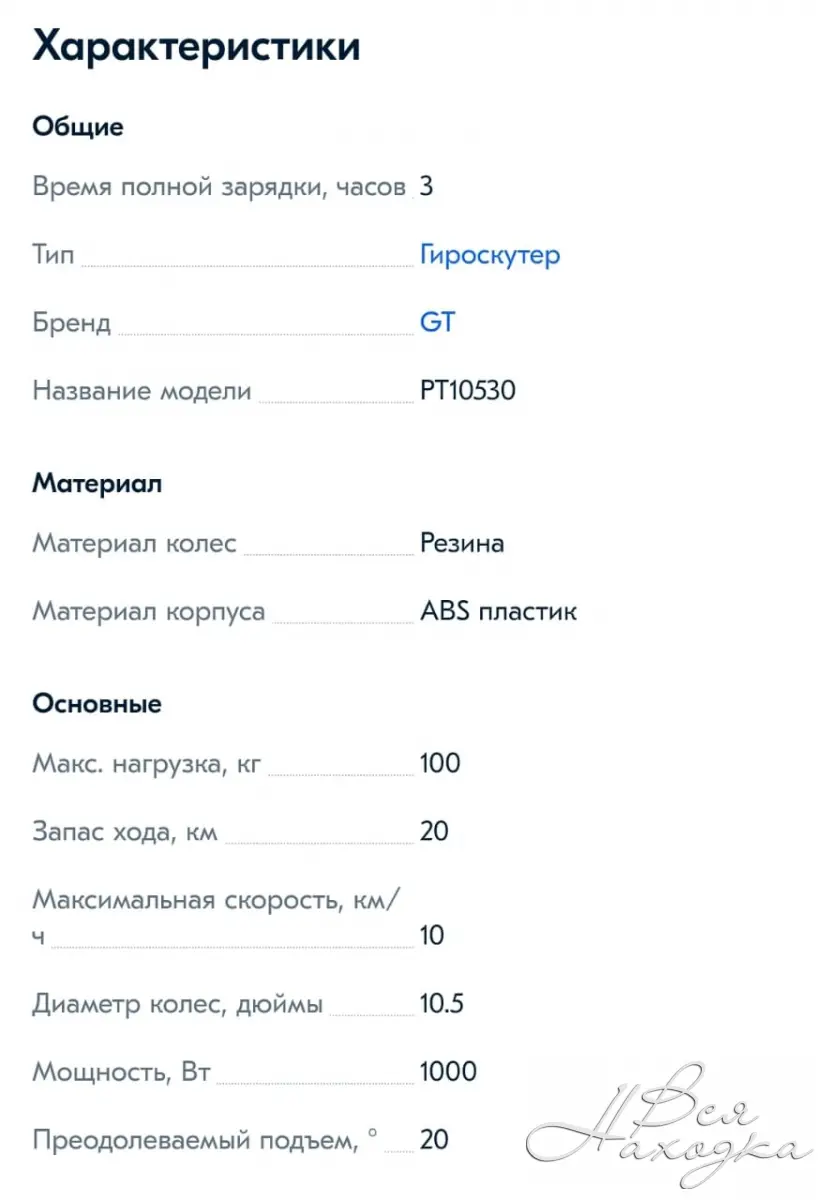Click the Макс. нагрузка, кг label

[147, 765]
